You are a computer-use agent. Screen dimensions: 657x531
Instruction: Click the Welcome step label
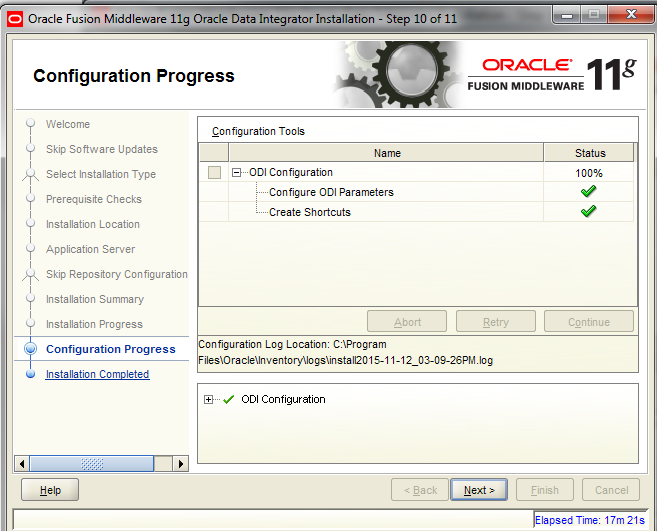[x=68, y=124]
